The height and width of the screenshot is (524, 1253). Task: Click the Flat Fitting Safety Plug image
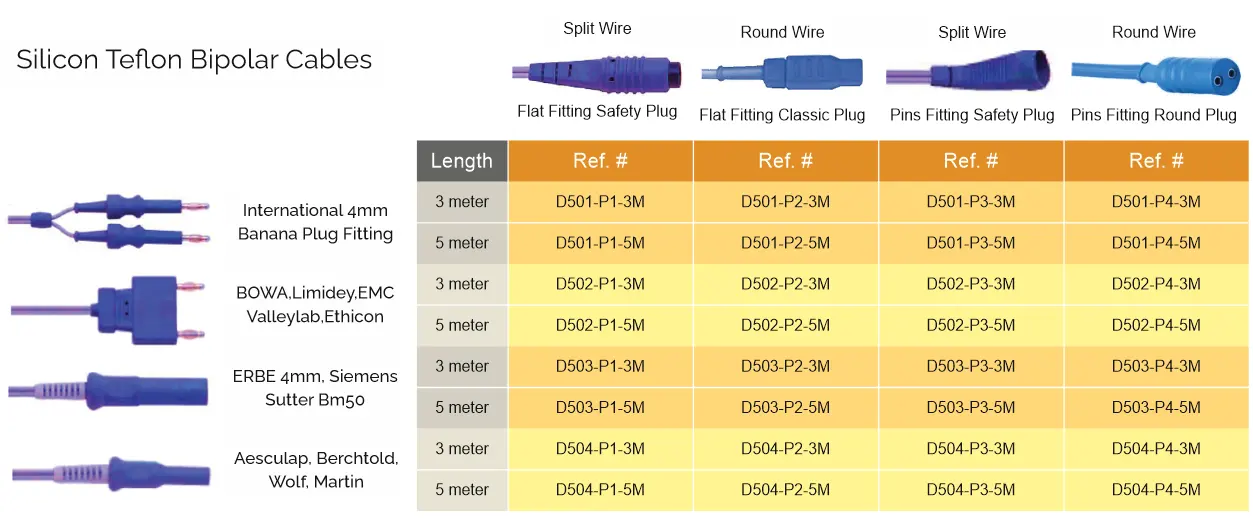pyautogui.click(x=597, y=73)
